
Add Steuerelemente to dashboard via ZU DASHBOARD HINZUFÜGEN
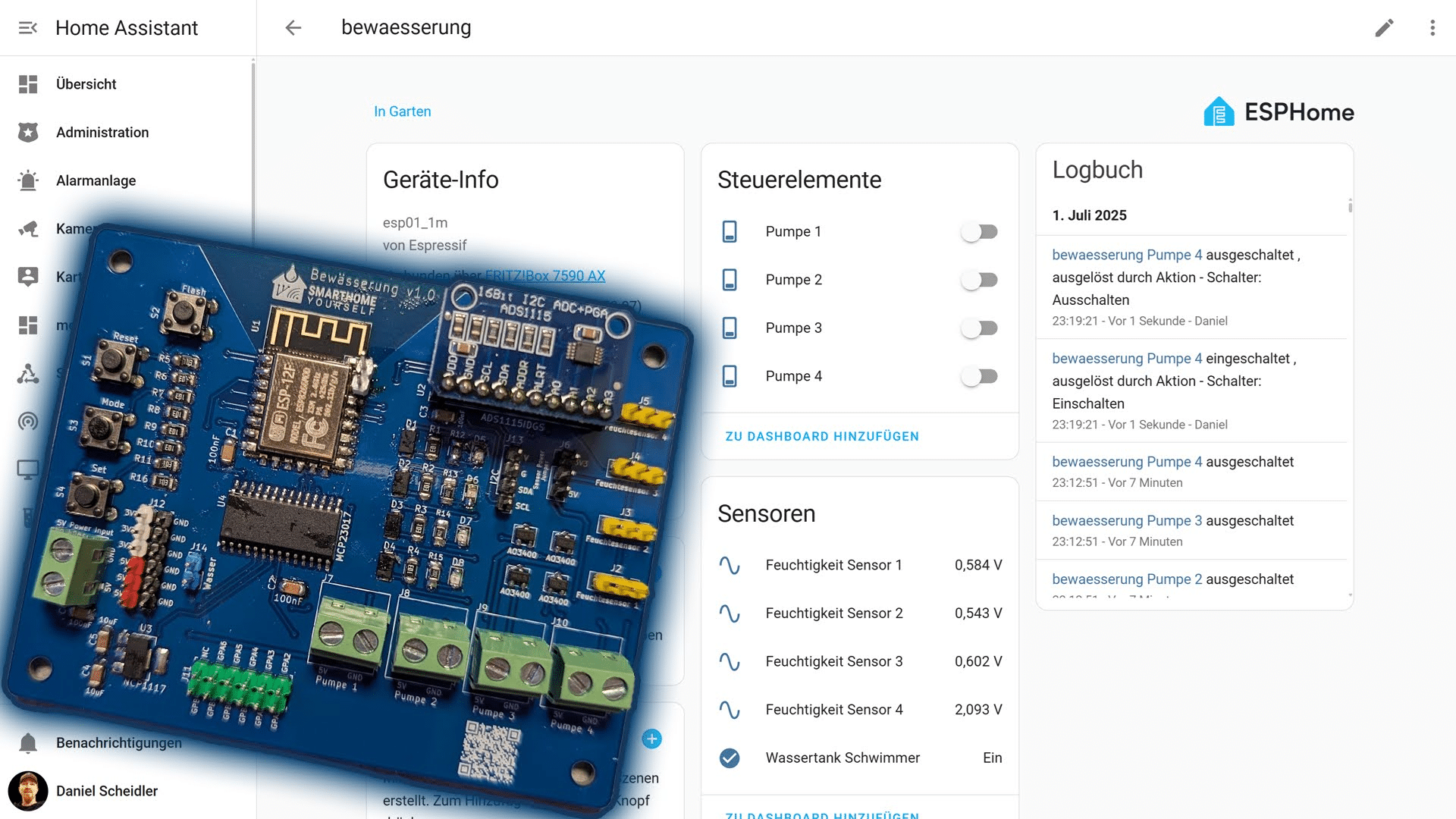coord(822,436)
